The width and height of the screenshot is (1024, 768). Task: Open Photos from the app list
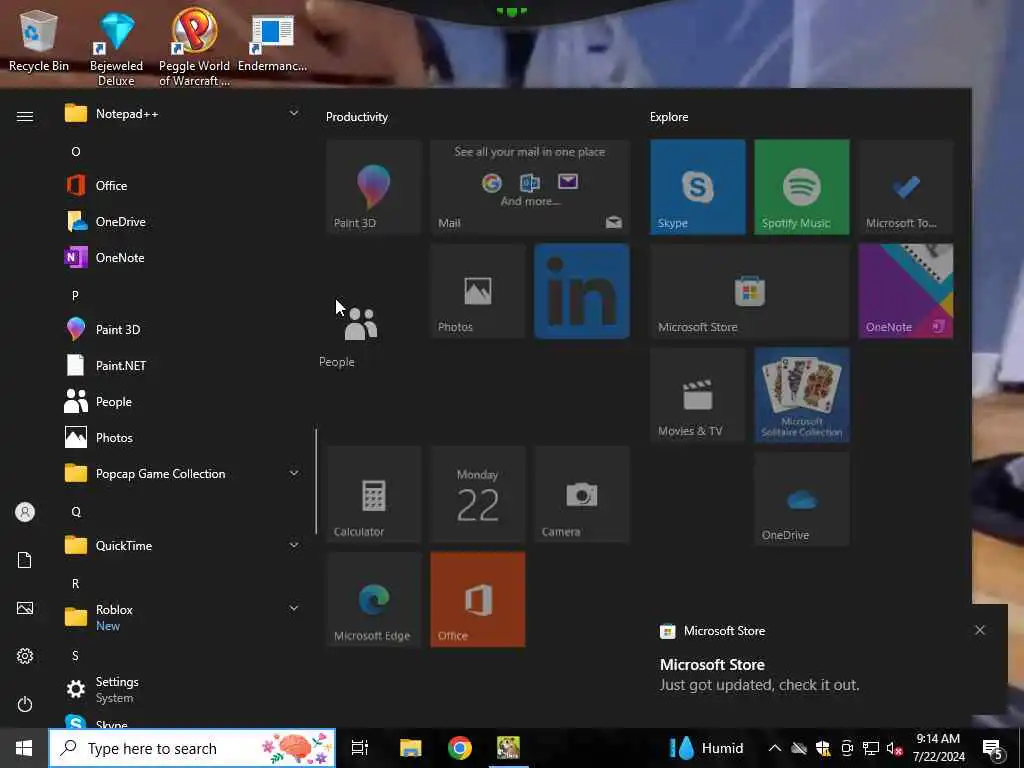(181, 438)
